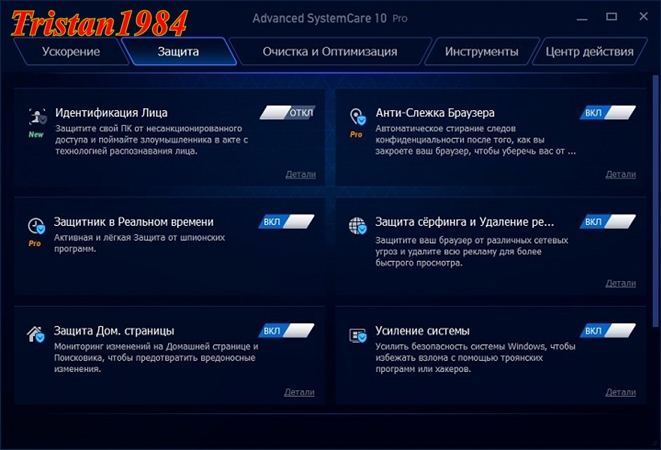Click Детали under Анти-Слежка Браузера
Viewport: 661px width, 450px height.
click(620, 174)
